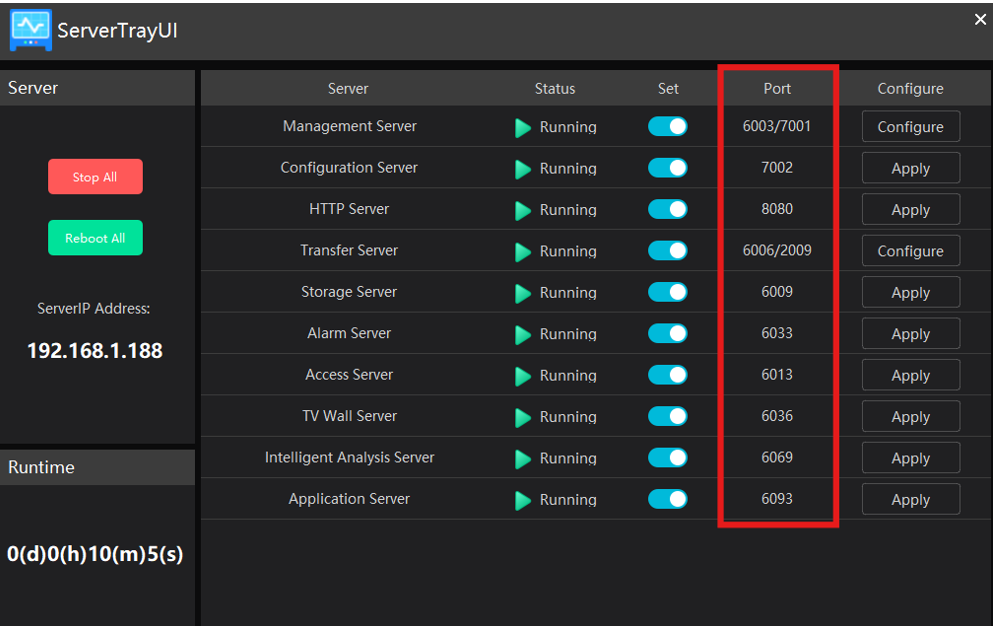
Task: Open Configure for Management Server
Action: [910, 127]
